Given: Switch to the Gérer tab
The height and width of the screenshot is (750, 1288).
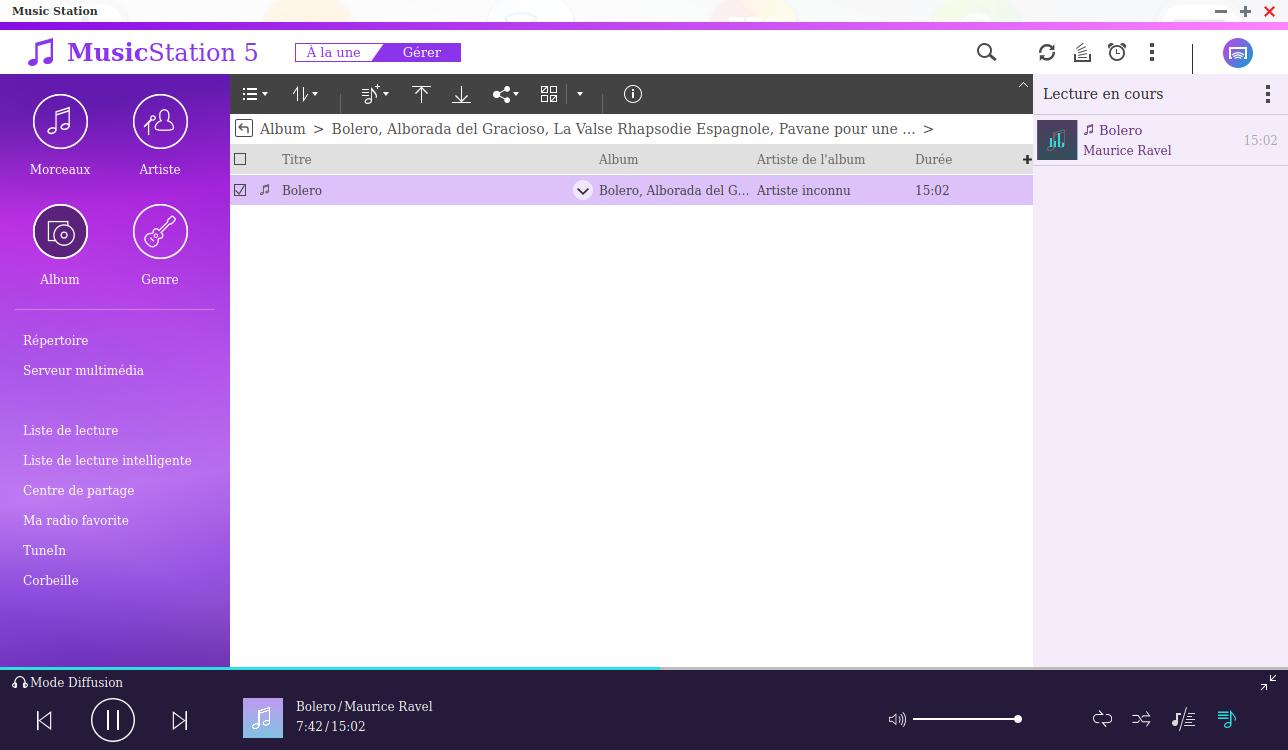Looking at the screenshot, I should 422,52.
